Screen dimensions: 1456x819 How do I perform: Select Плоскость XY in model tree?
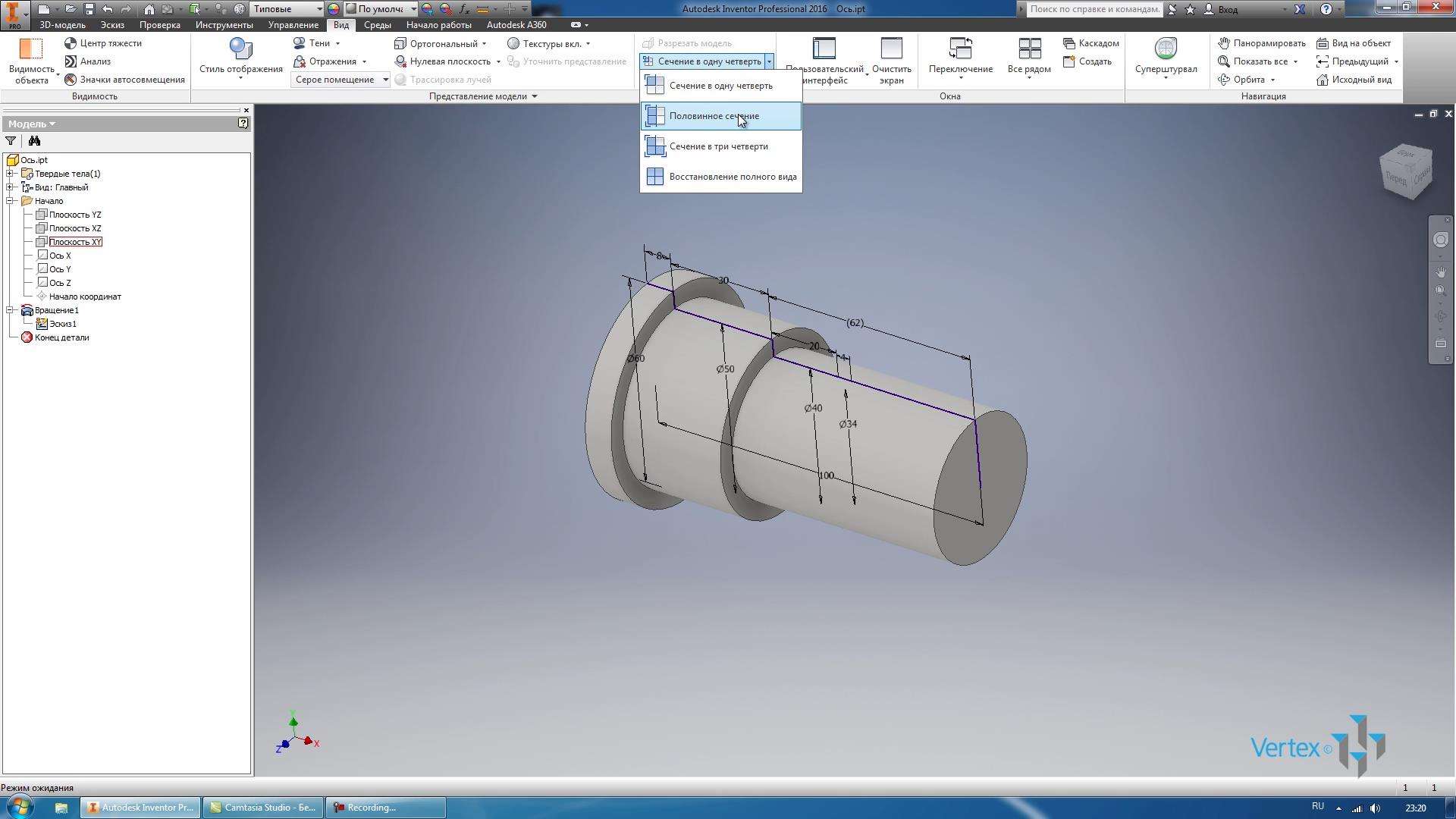tap(75, 241)
